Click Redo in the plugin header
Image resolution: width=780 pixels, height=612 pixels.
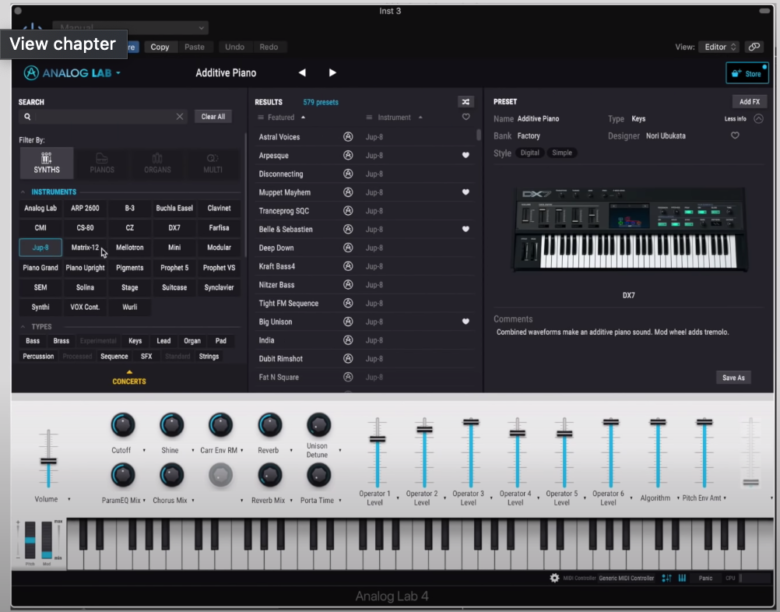click(x=269, y=47)
